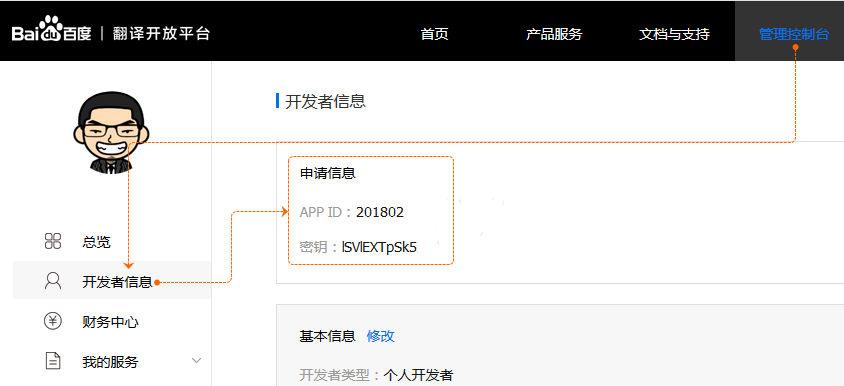Open the 首页 navigation item
This screenshot has width=844, height=386.
click(x=434, y=34)
